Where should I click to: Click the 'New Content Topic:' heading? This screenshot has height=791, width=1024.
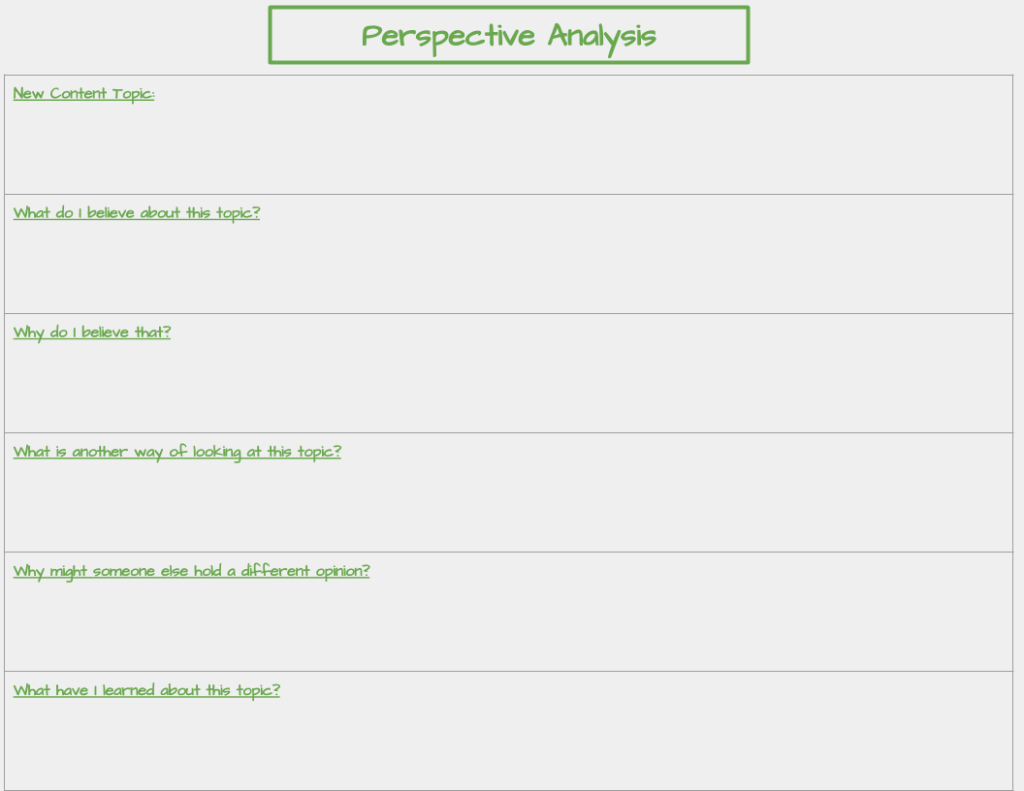[x=84, y=94]
